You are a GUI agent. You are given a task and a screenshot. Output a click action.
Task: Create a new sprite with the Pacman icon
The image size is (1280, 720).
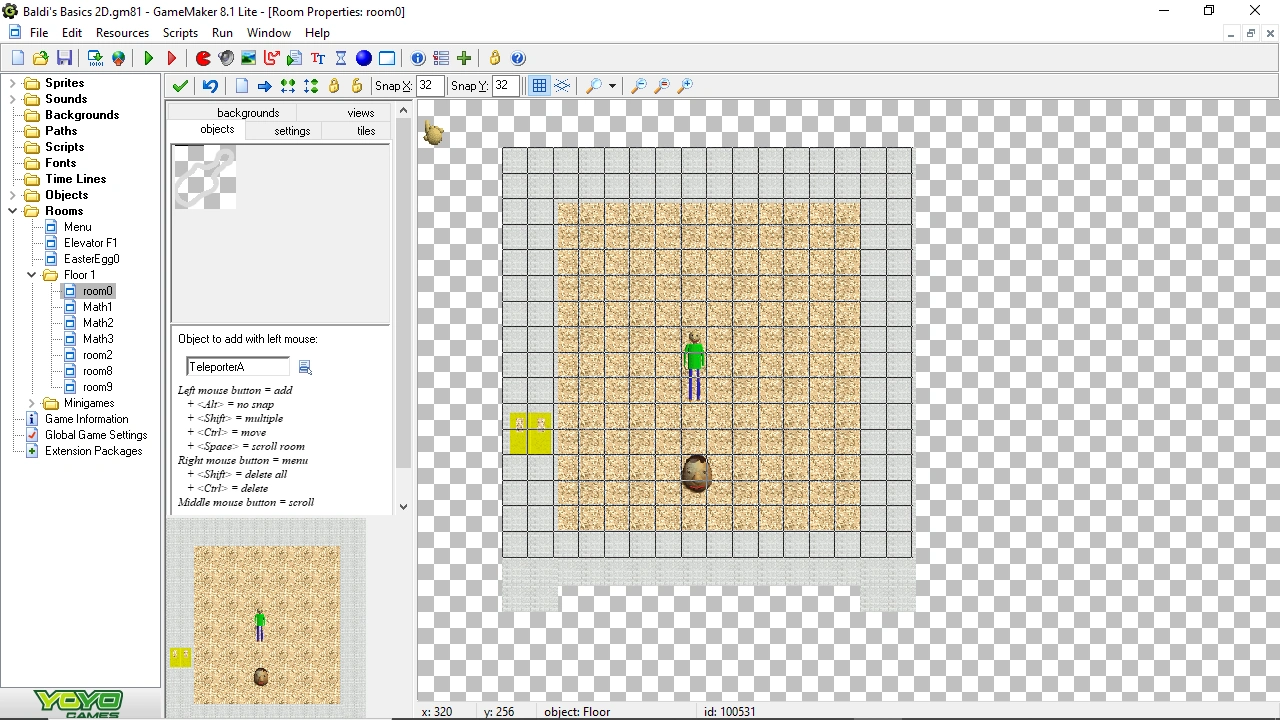coord(203,58)
